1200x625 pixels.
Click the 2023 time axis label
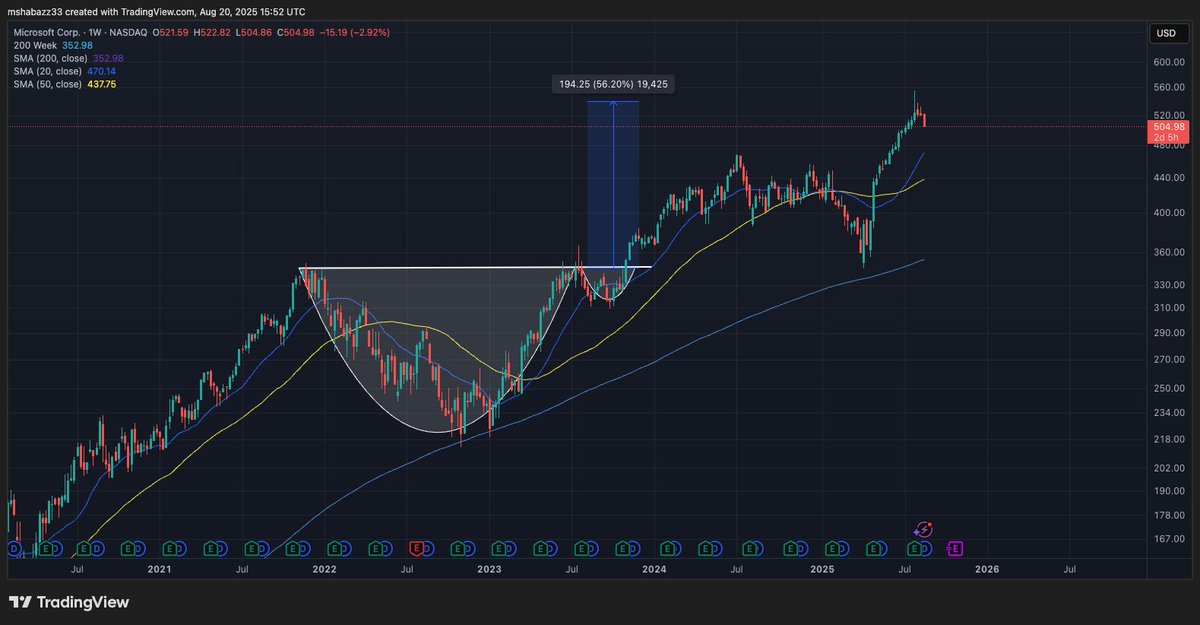pyautogui.click(x=489, y=569)
